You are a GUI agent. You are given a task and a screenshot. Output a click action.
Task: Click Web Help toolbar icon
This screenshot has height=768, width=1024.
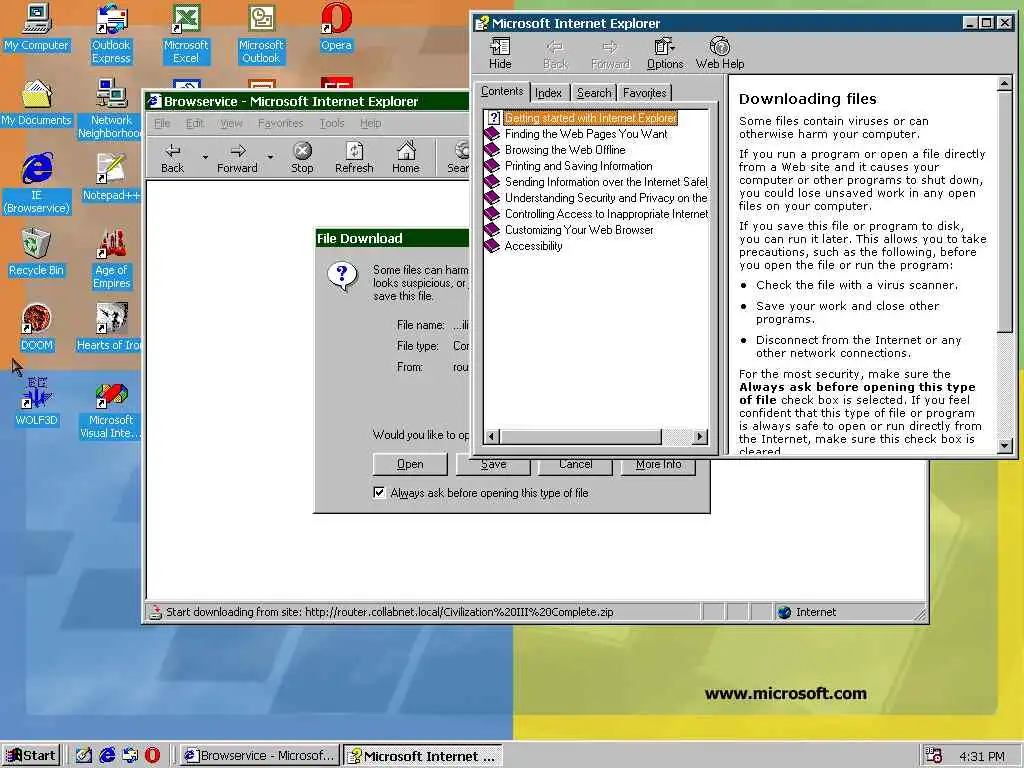(x=720, y=54)
